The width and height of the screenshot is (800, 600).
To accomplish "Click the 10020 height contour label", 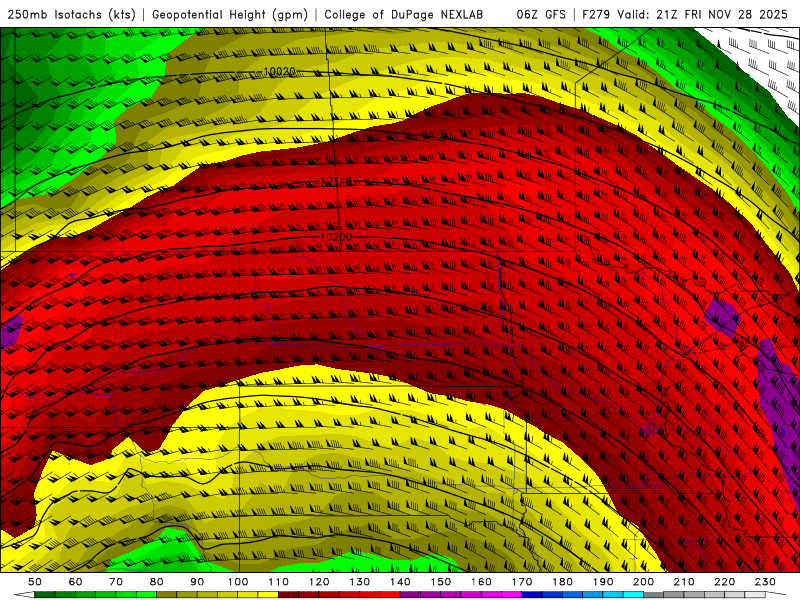I will [x=280, y=71].
